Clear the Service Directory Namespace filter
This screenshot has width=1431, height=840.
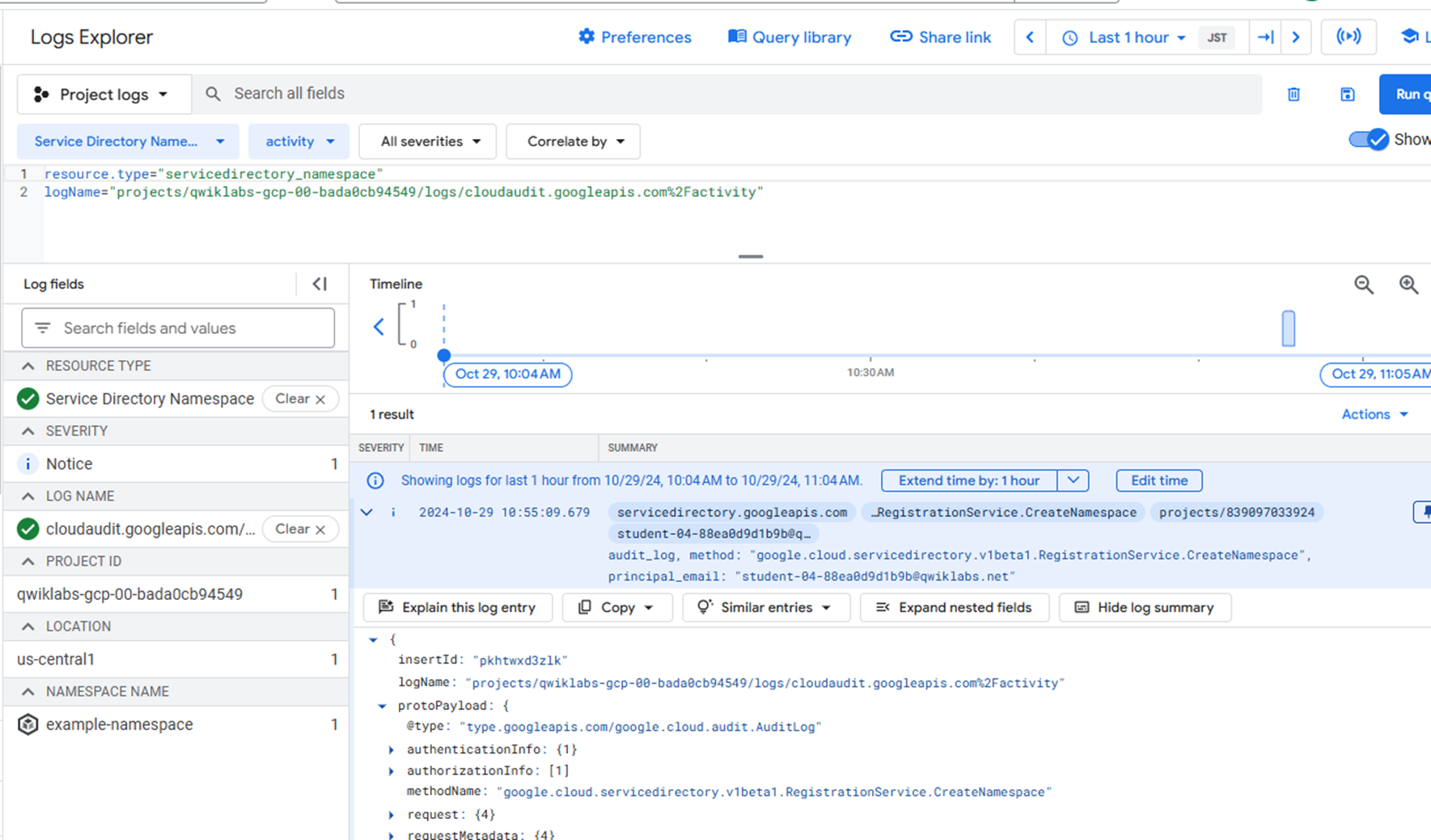pos(300,399)
